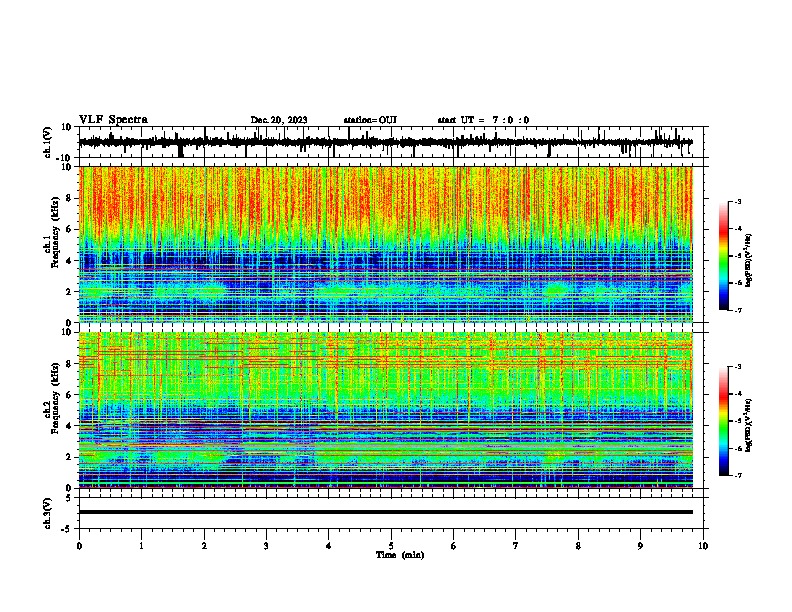Click the "5" tick on ch.3(V) axis

(69, 498)
